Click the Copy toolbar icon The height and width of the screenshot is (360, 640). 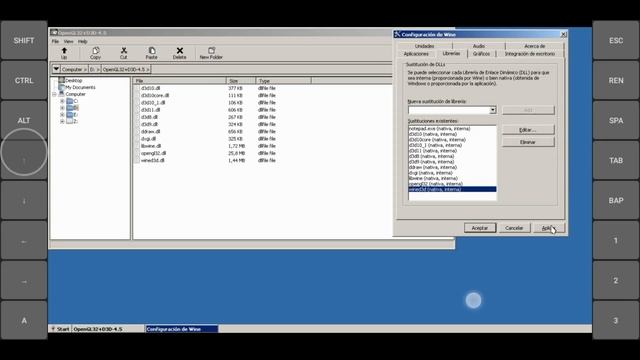tap(96, 53)
